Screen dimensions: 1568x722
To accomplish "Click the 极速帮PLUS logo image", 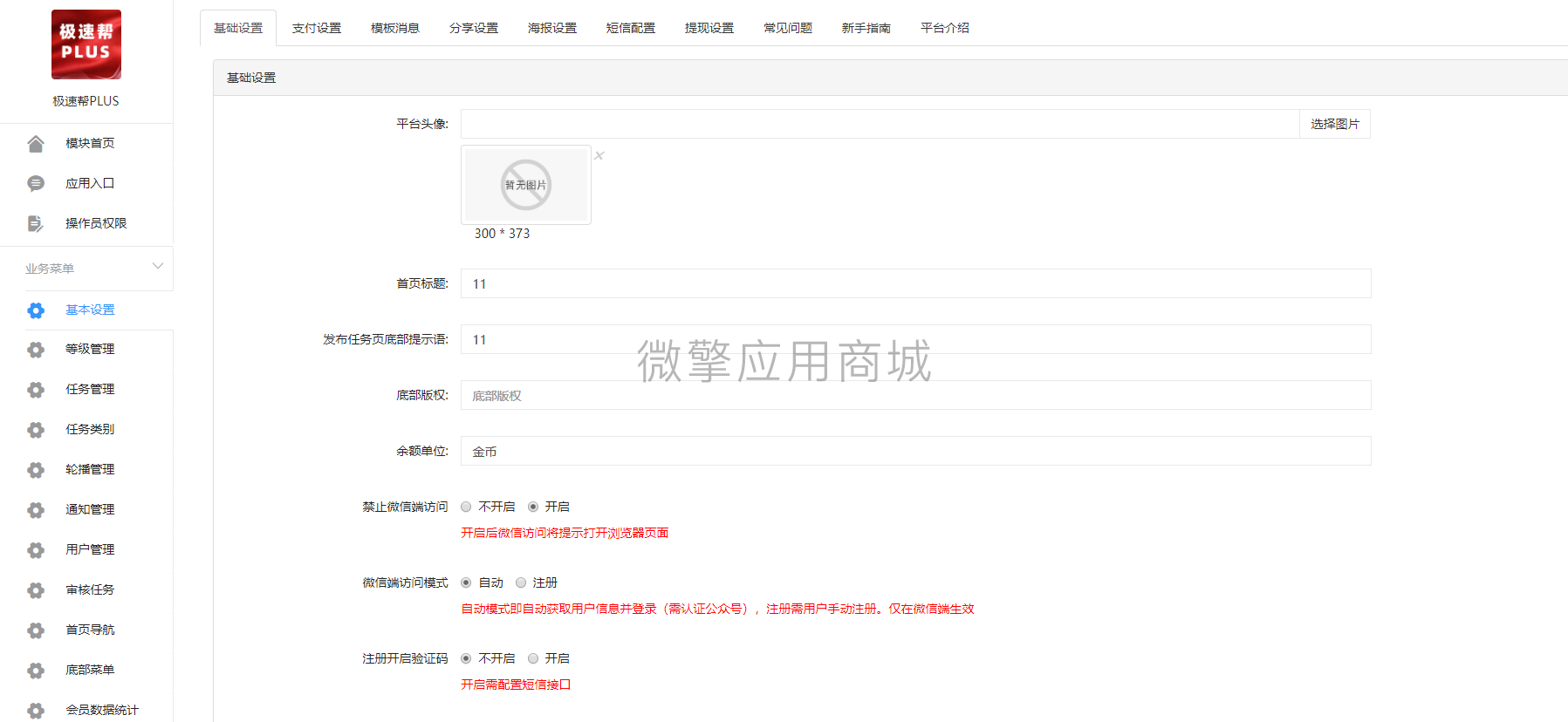I will pyautogui.click(x=86, y=44).
